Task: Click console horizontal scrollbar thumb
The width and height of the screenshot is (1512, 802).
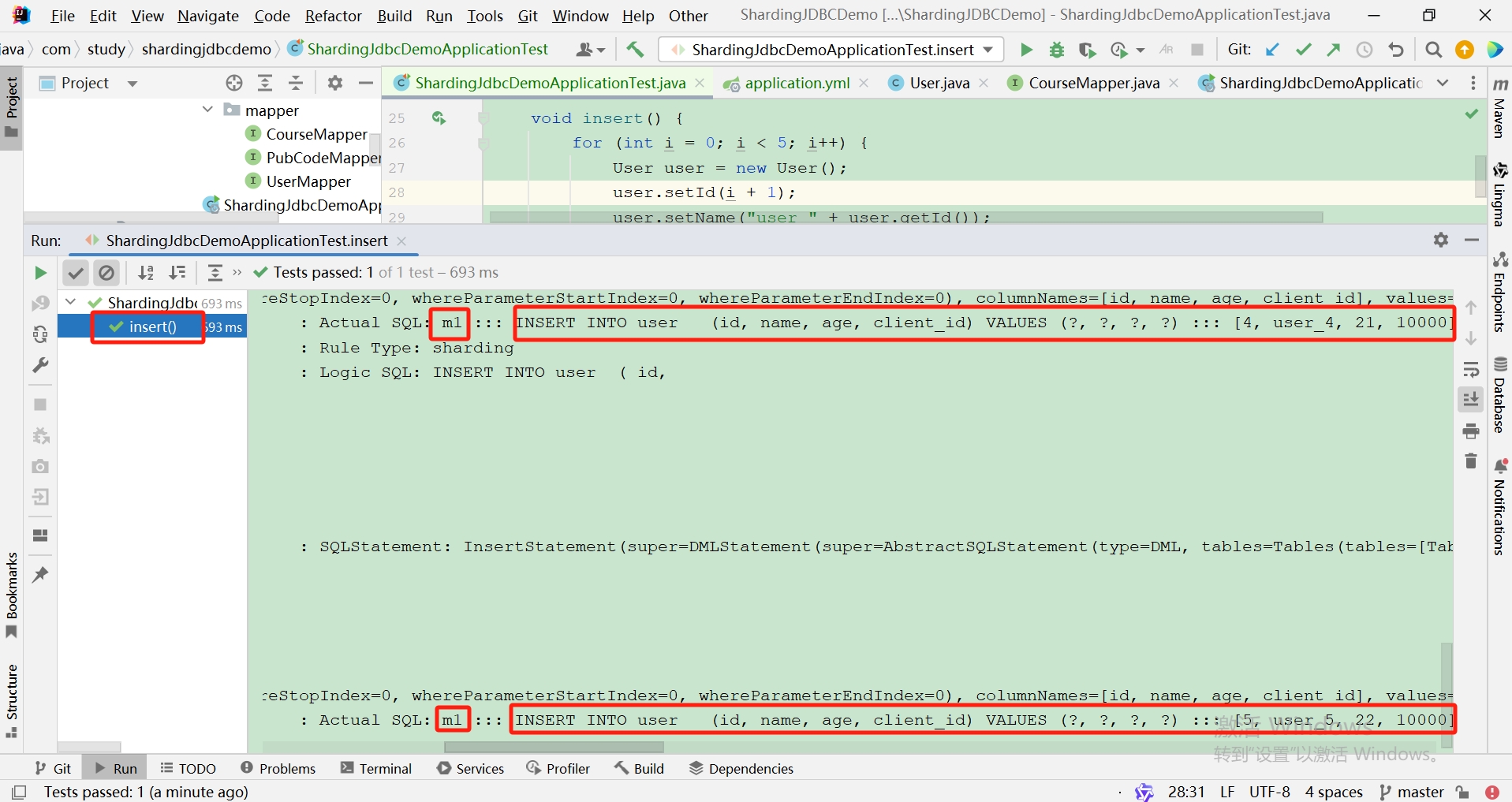Action: click(554, 747)
